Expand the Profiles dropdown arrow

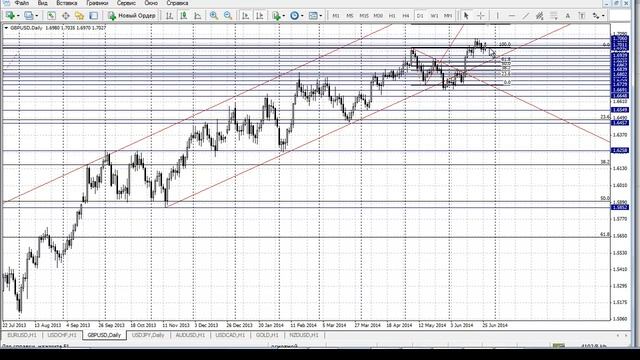(37, 16)
